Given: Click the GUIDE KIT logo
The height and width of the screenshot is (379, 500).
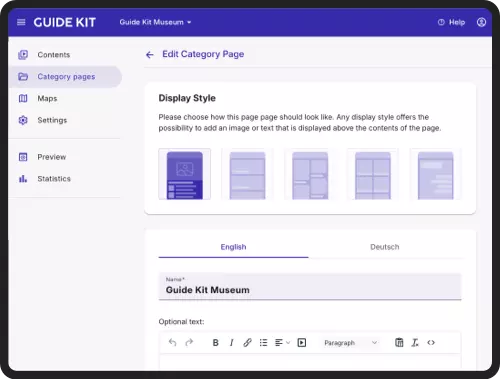Looking at the screenshot, I should [65, 22].
